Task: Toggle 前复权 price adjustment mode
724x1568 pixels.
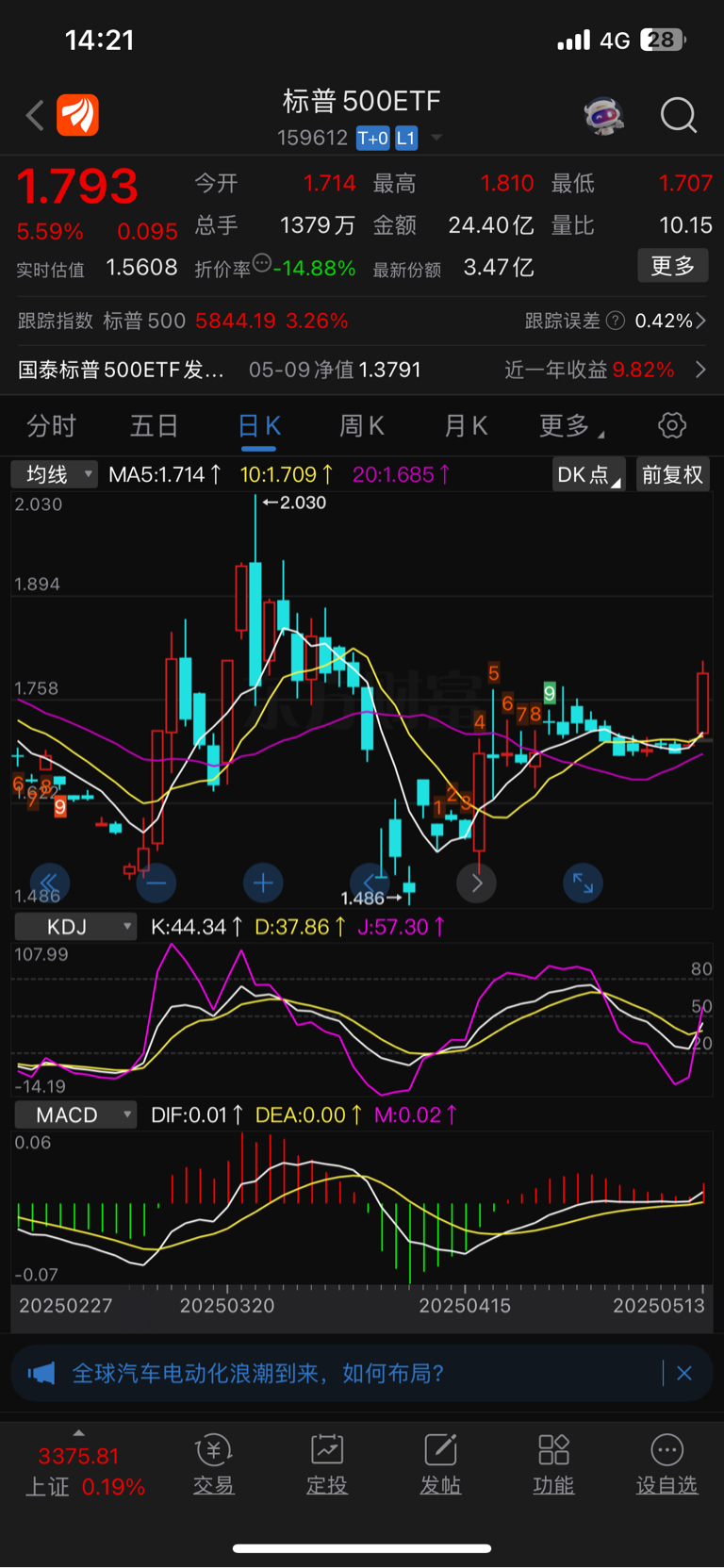Action: coord(673,474)
